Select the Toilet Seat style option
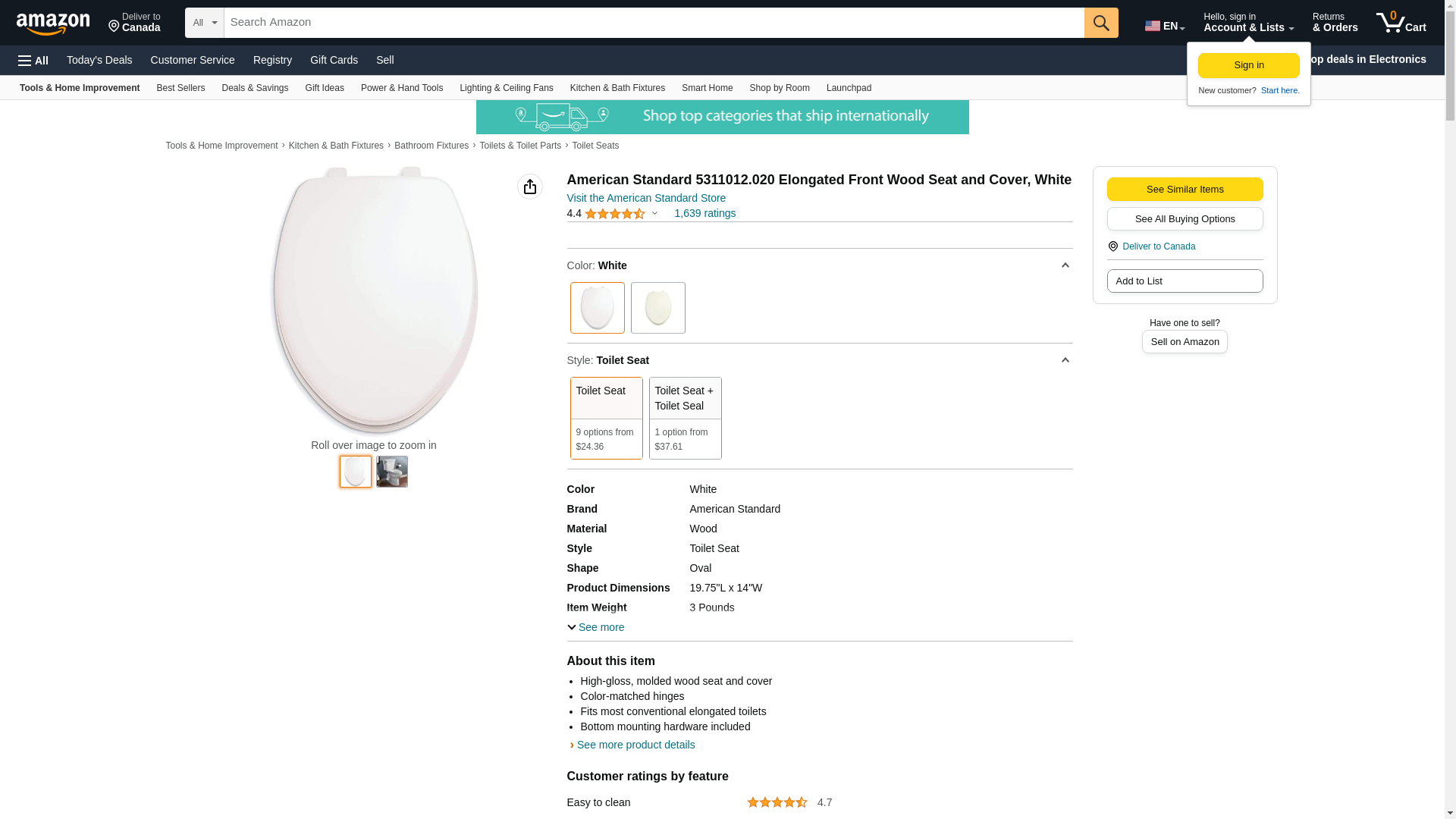Screen dimensions: 1456x819 [606, 418]
